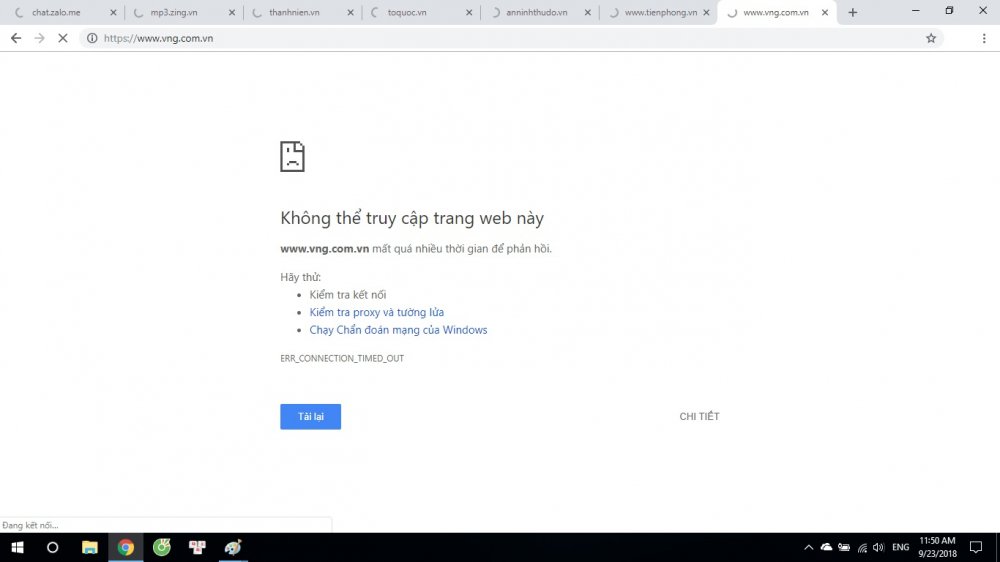Show hidden system tray icons
Screen dimensions: 1000x562
808,547
